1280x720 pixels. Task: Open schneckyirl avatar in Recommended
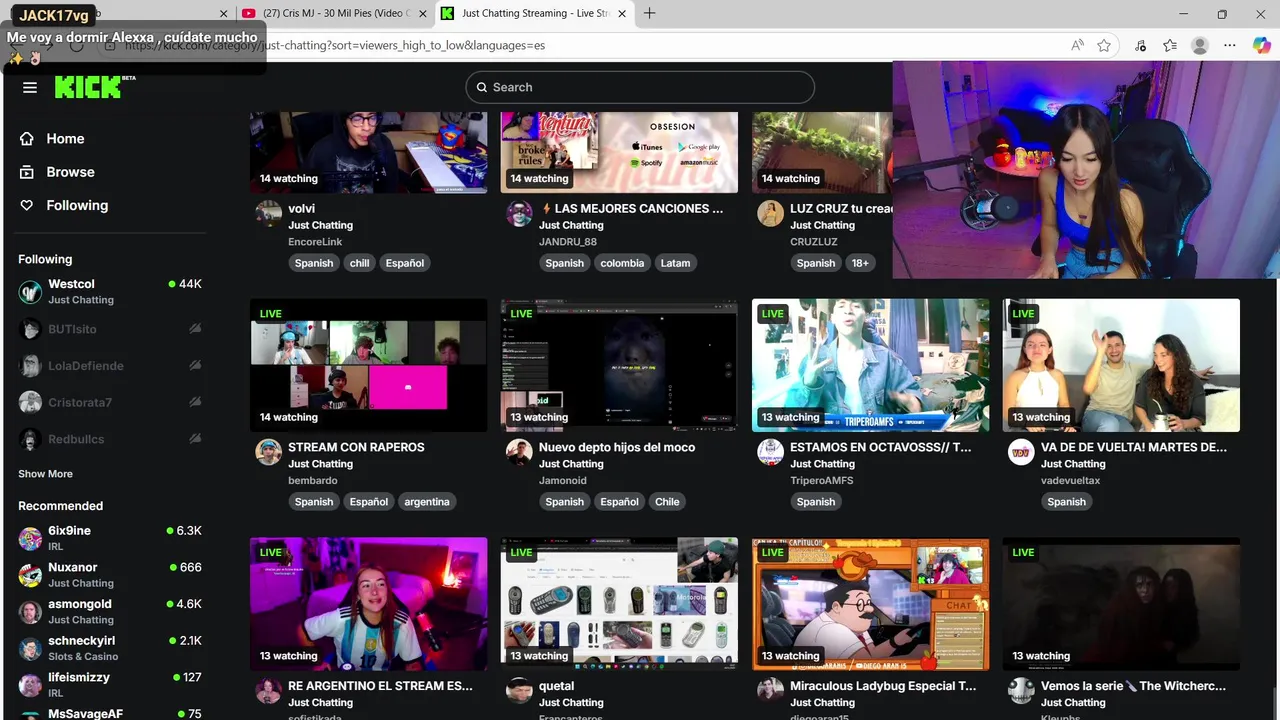[30, 648]
